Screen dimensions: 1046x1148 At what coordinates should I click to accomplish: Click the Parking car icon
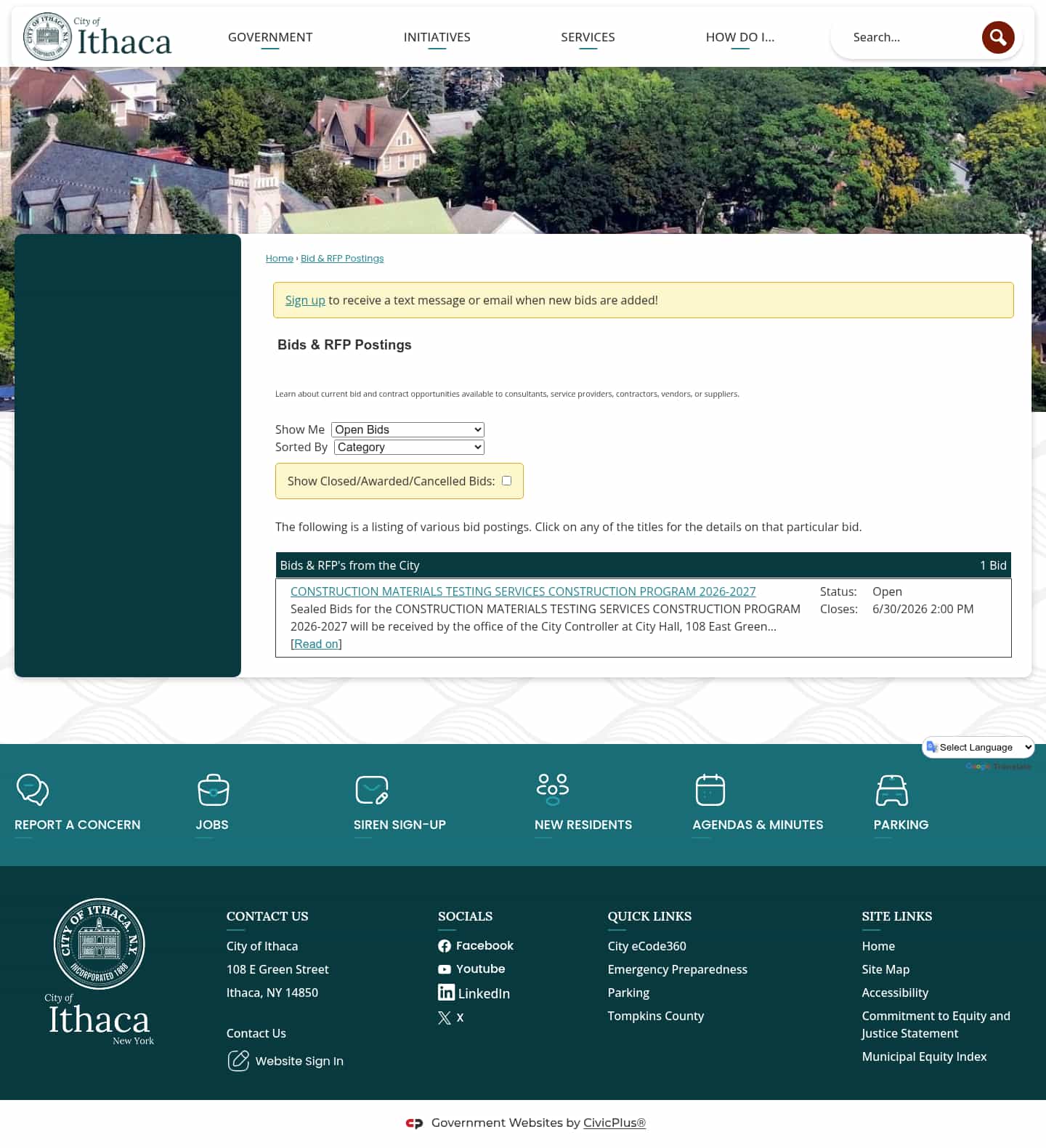pyautogui.click(x=892, y=790)
